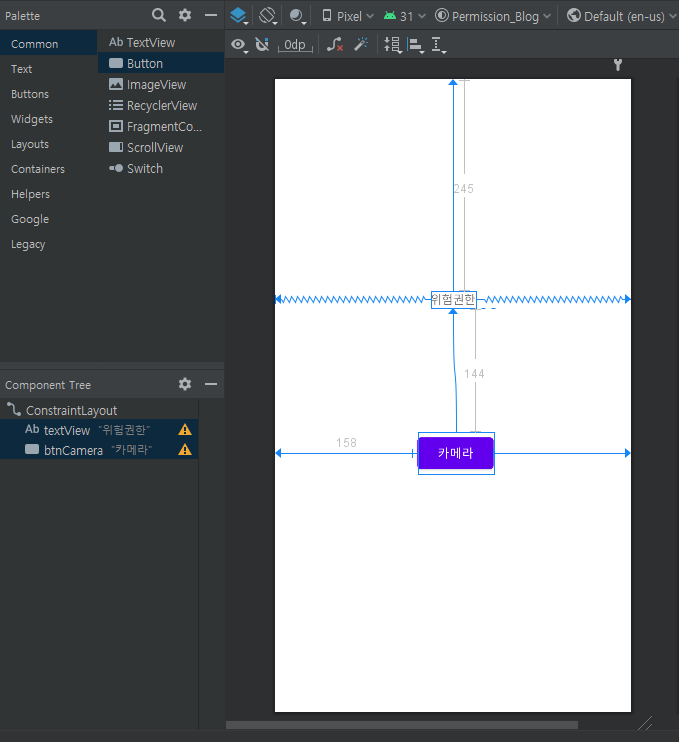The image size is (679, 742).
Task: Toggle night mode preview icon
Action: pyautogui.click(x=297, y=16)
